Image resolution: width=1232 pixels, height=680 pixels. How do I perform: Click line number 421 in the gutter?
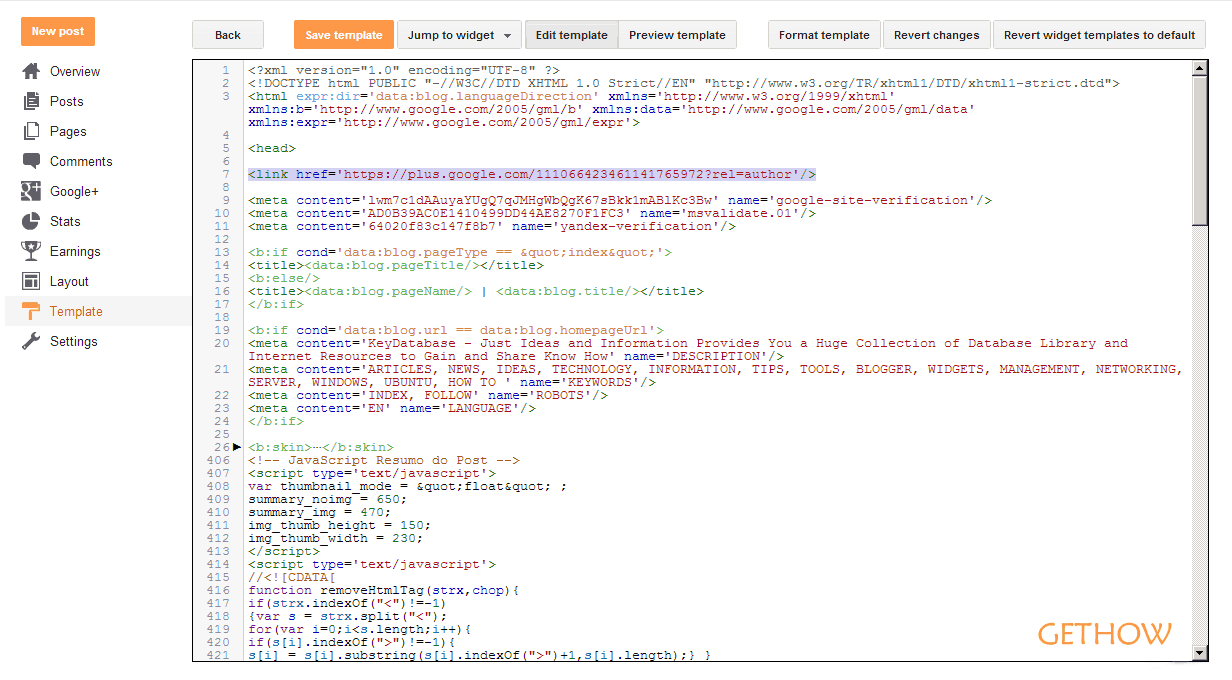[218, 655]
